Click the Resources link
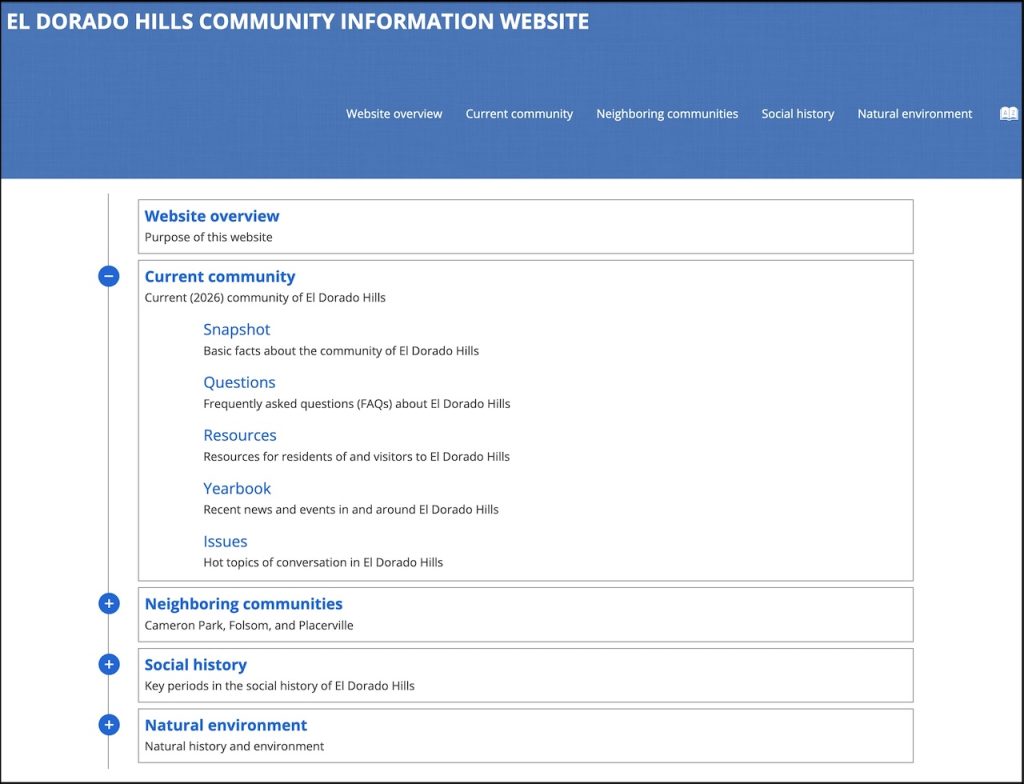 [x=240, y=436]
